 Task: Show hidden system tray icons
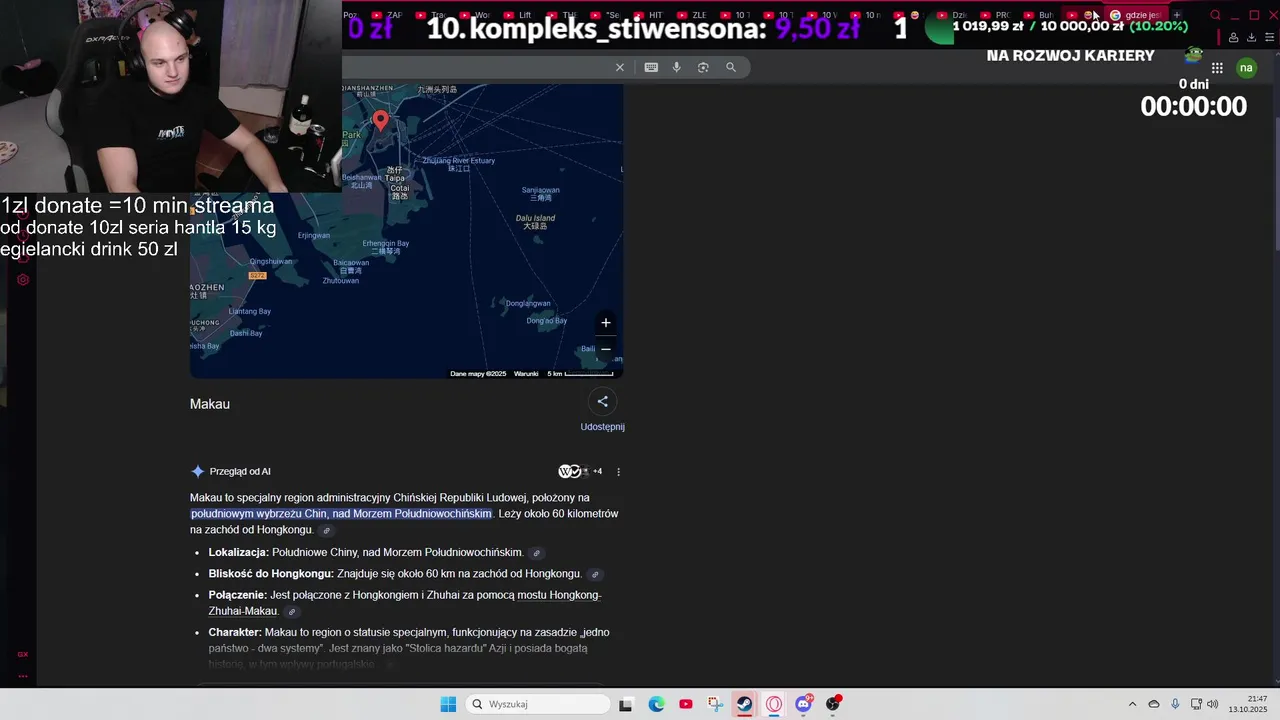pyautogui.click(x=1132, y=704)
